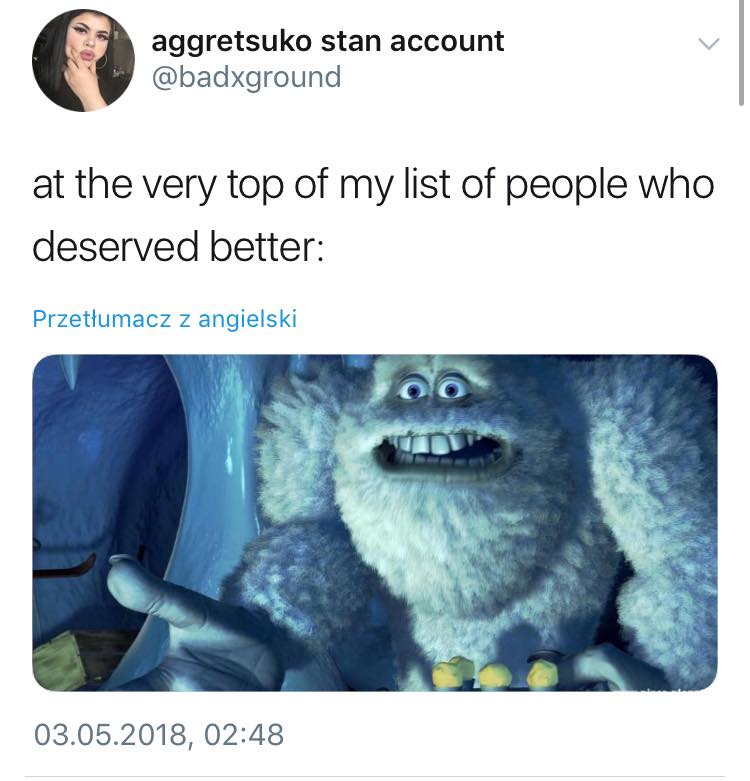Open the round profile avatar photo

[83, 60]
